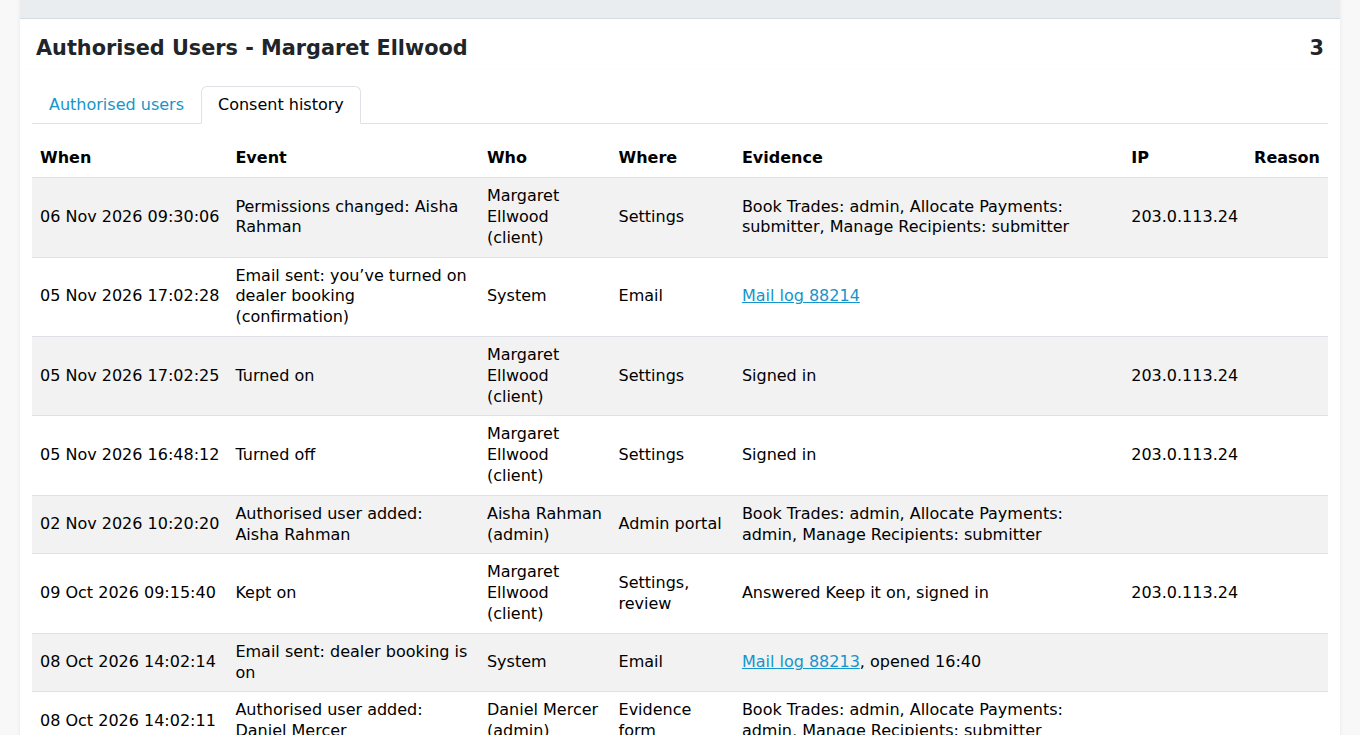Click 'Answered Keep it on, signed in' evidence

click(865, 593)
